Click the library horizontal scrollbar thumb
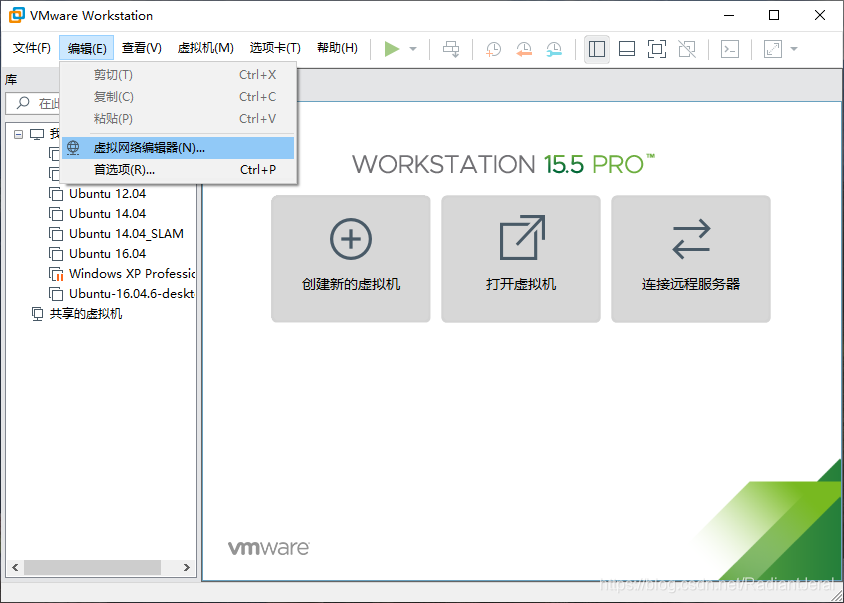Viewport: 844px width, 603px height. coord(93,567)
